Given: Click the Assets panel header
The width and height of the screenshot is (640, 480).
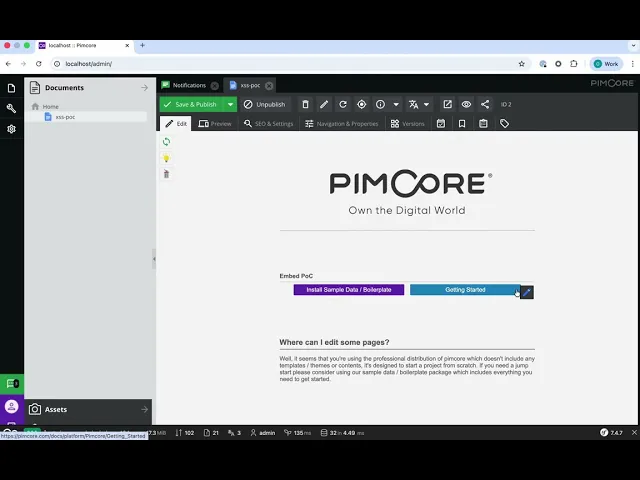Looking at the screenshot, I should [88, 409].
